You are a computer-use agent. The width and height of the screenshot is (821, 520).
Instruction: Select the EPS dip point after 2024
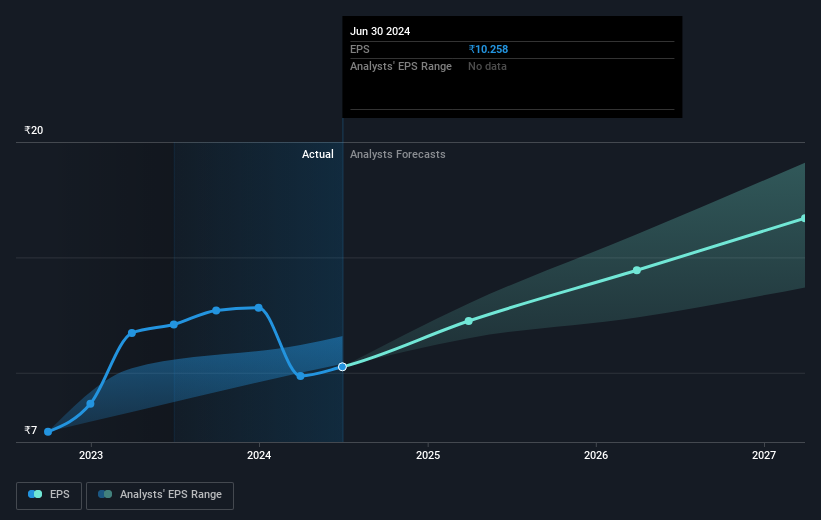301,376
